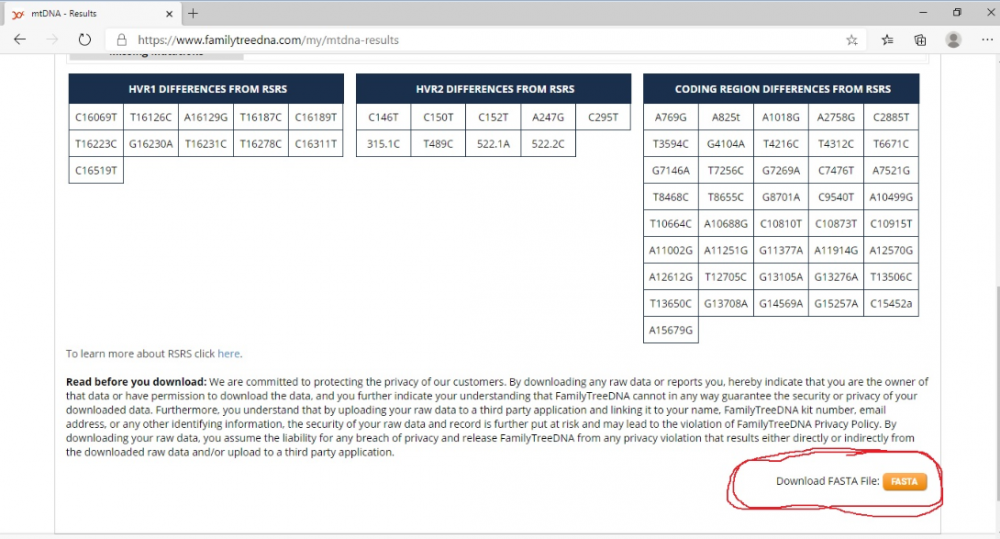Click the T16187C mutation cell

tap(261, 117)
